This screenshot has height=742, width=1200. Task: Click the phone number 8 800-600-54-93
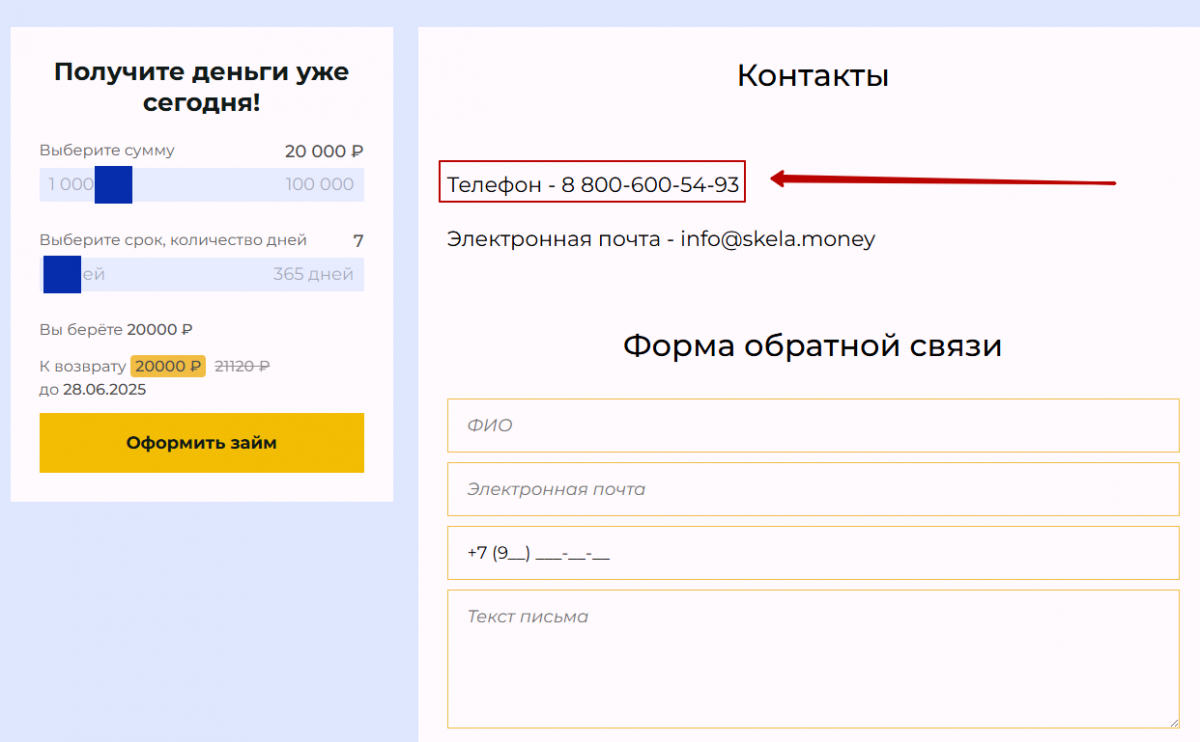tap(650, 184)
